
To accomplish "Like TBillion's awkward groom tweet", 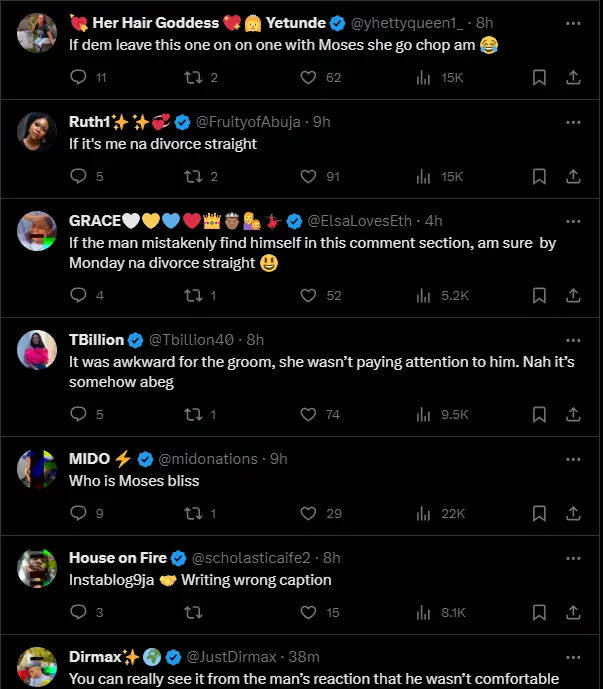I will 308,414.
